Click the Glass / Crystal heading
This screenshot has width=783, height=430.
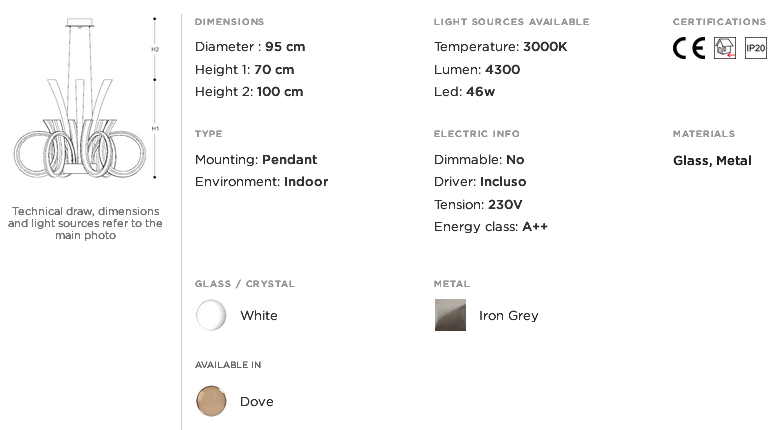(x=245, y=284)
